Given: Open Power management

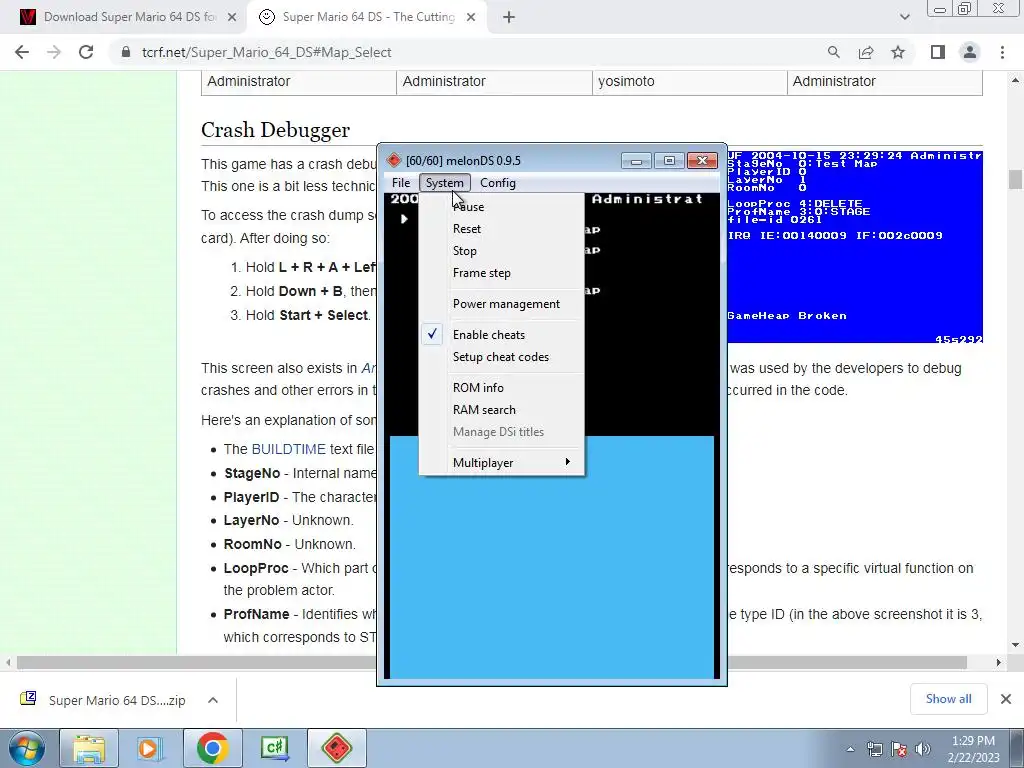Looking at the screenshot, I should coord(502,304).
